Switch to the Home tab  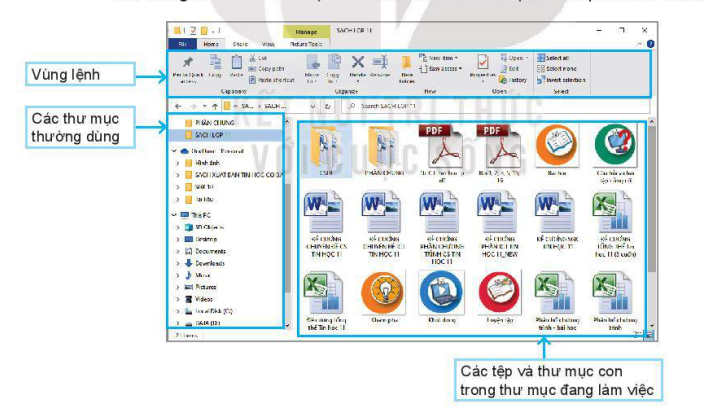211,44
